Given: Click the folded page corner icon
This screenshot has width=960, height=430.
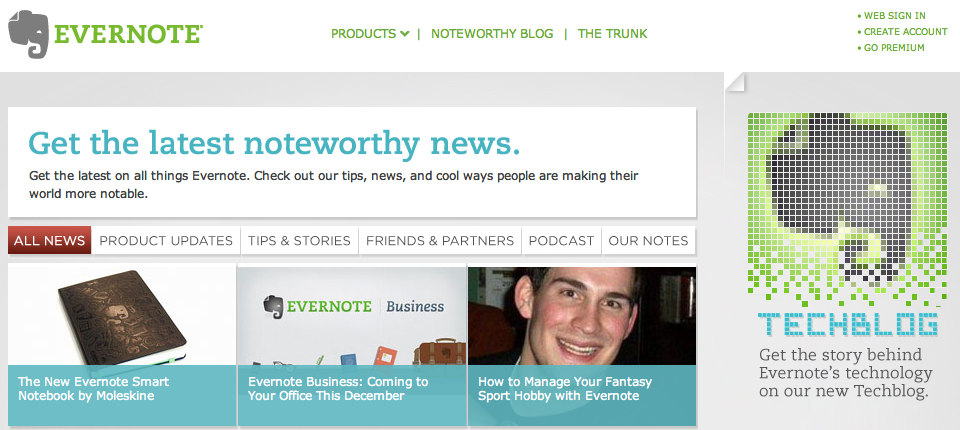Looking at the screenshot, I should point(735,81).
